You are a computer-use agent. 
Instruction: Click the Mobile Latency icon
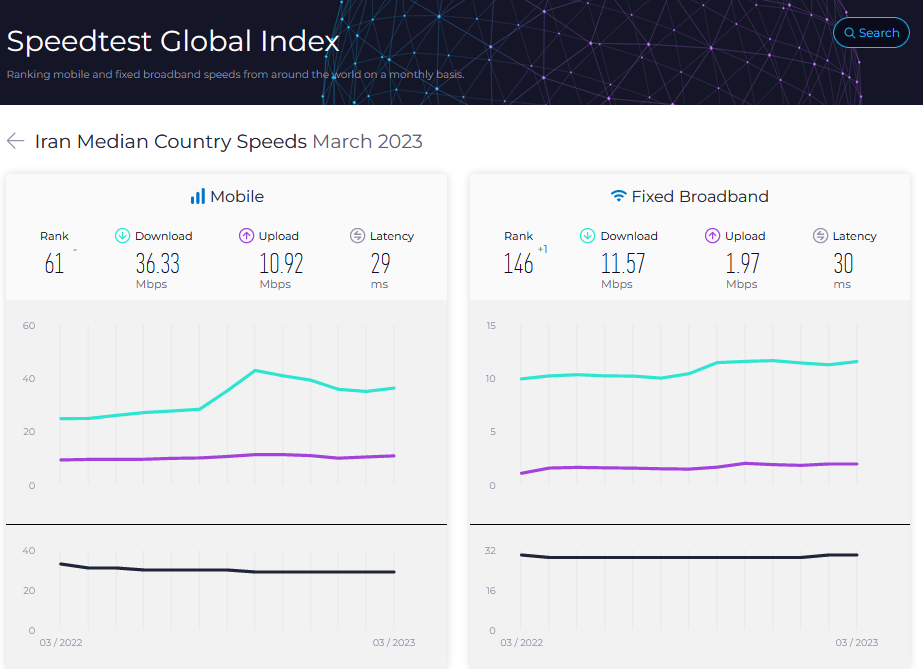[357, 236]
